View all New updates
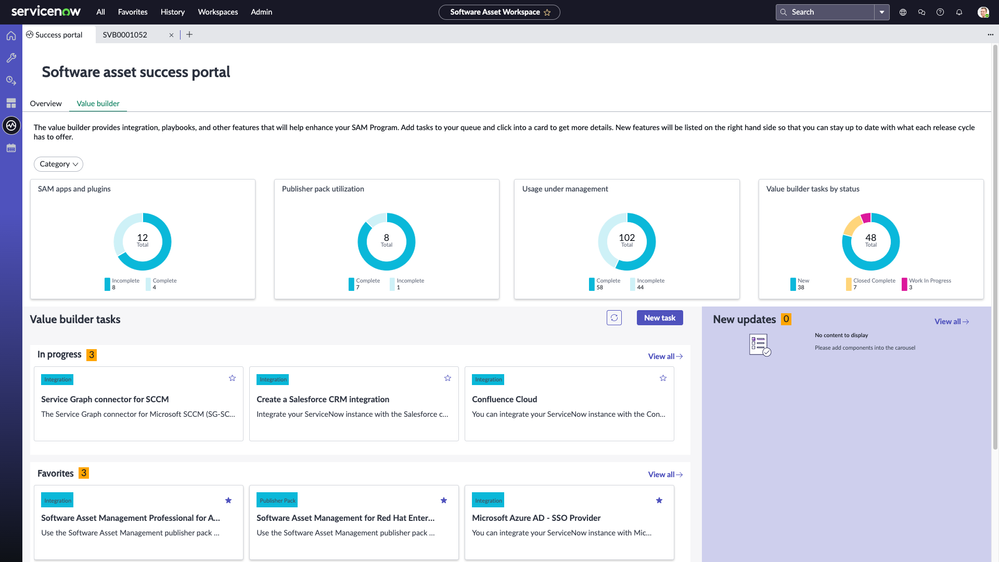999x562 pixels. pos(951,322)
